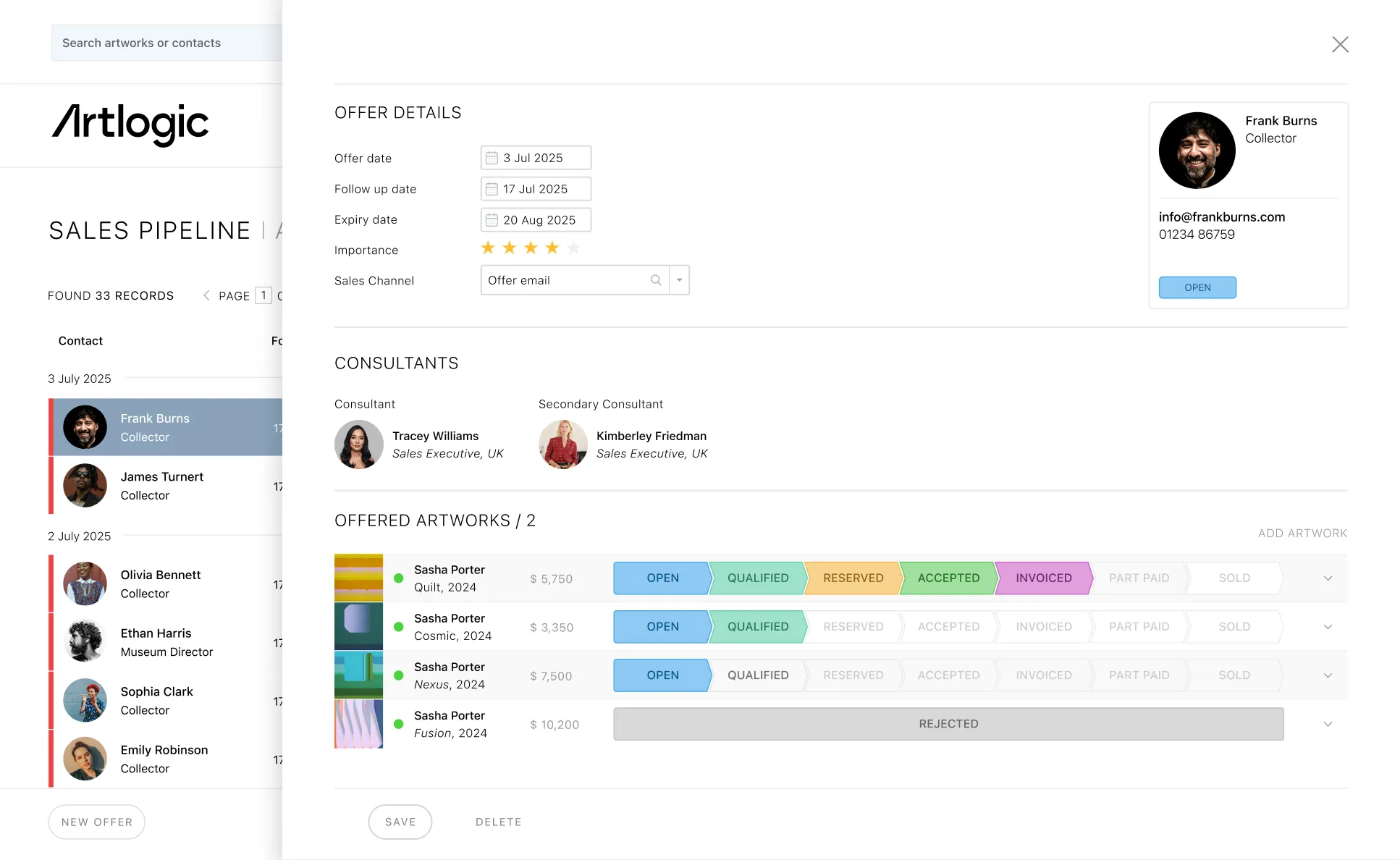Set Quilt stage to Accepted
This screenshot has width=1400, height=860.
tap(948, 578)
